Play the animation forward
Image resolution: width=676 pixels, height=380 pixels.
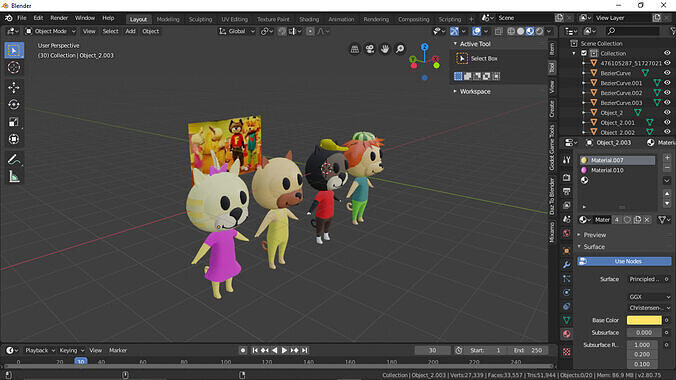284,350
